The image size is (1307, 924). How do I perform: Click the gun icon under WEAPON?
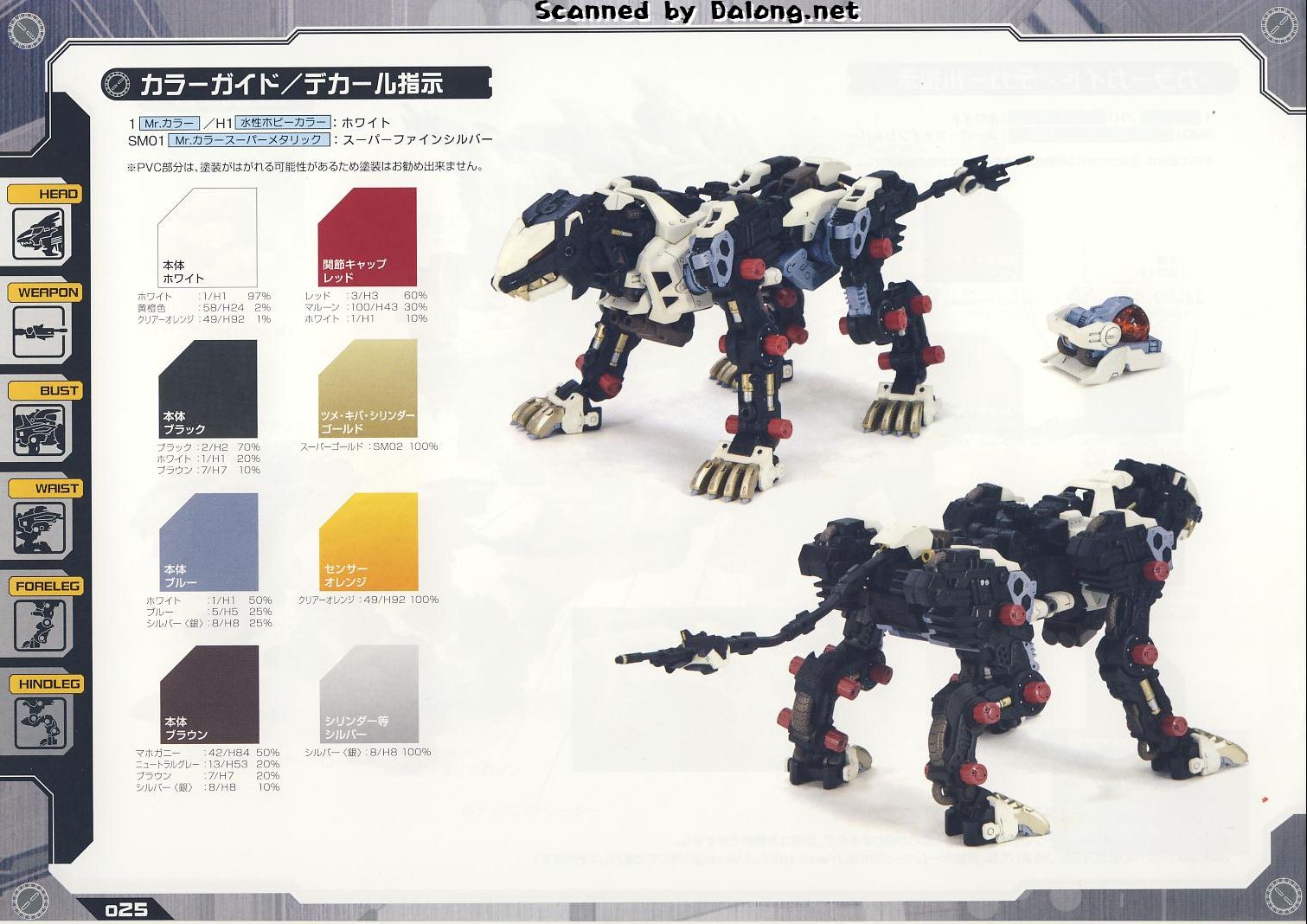(39, 331)
